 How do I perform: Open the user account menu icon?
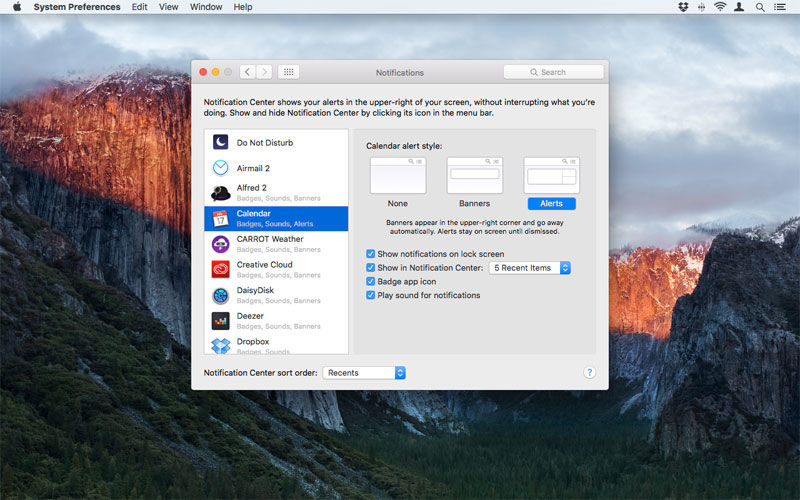point(739,7)
